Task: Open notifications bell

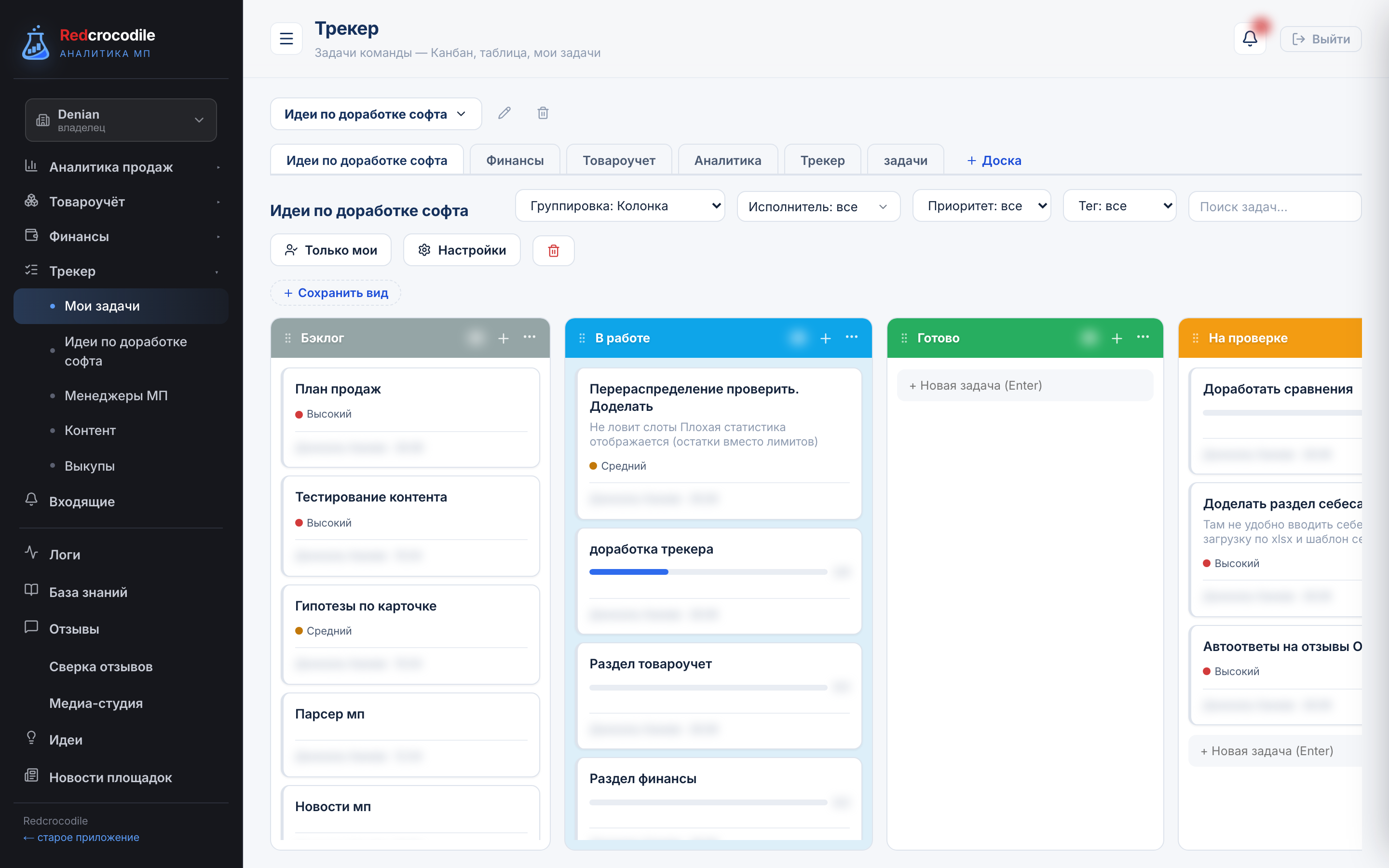Action: [1250, 39]
